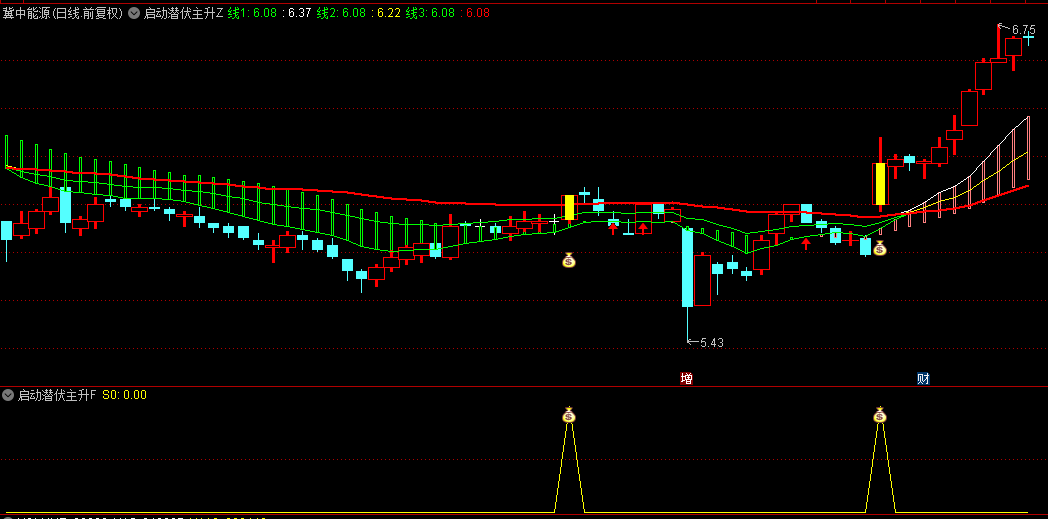Viewport: 1048px width, 519px height.
Task: Click the second red up-arrow inside red candle
Action: pyautogui.click(x=643, y=228)
